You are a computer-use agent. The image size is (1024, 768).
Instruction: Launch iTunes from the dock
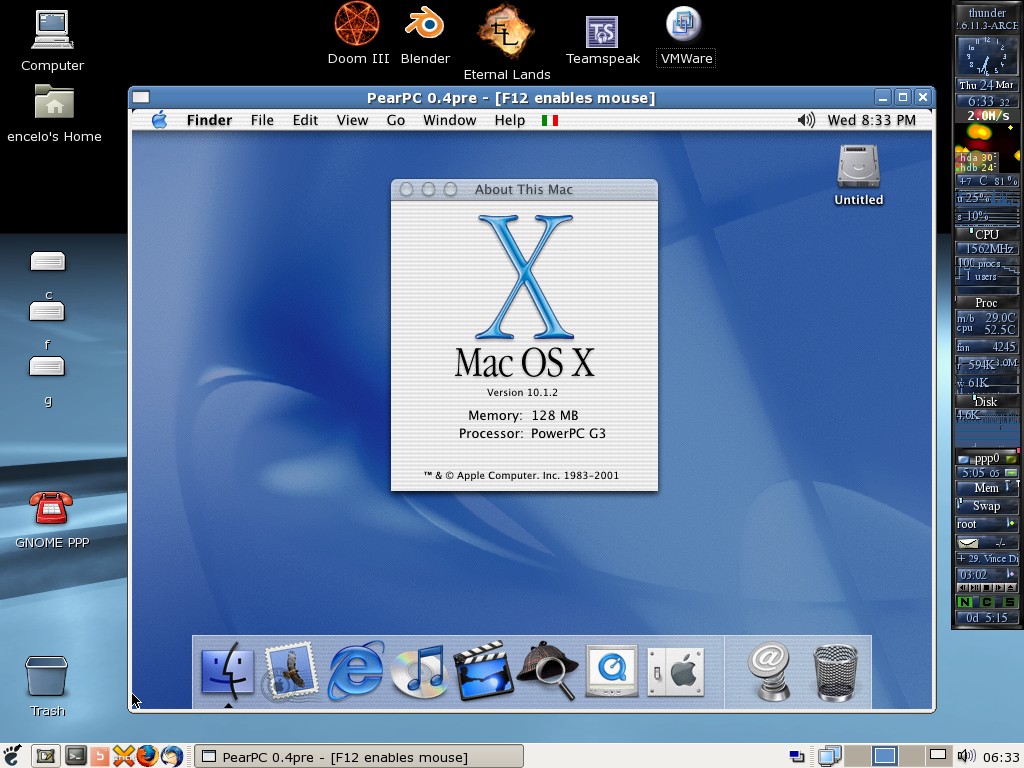coord(418,671)
